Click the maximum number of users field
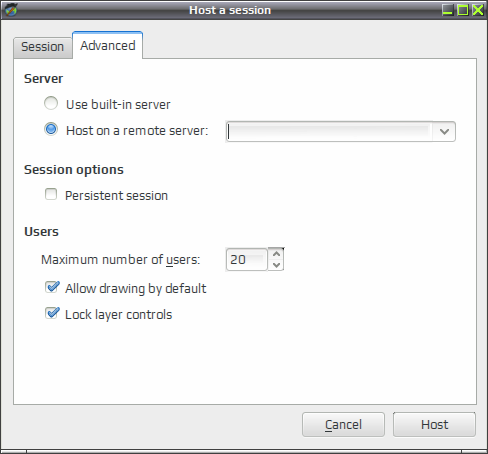 click(x=247, y=259)
